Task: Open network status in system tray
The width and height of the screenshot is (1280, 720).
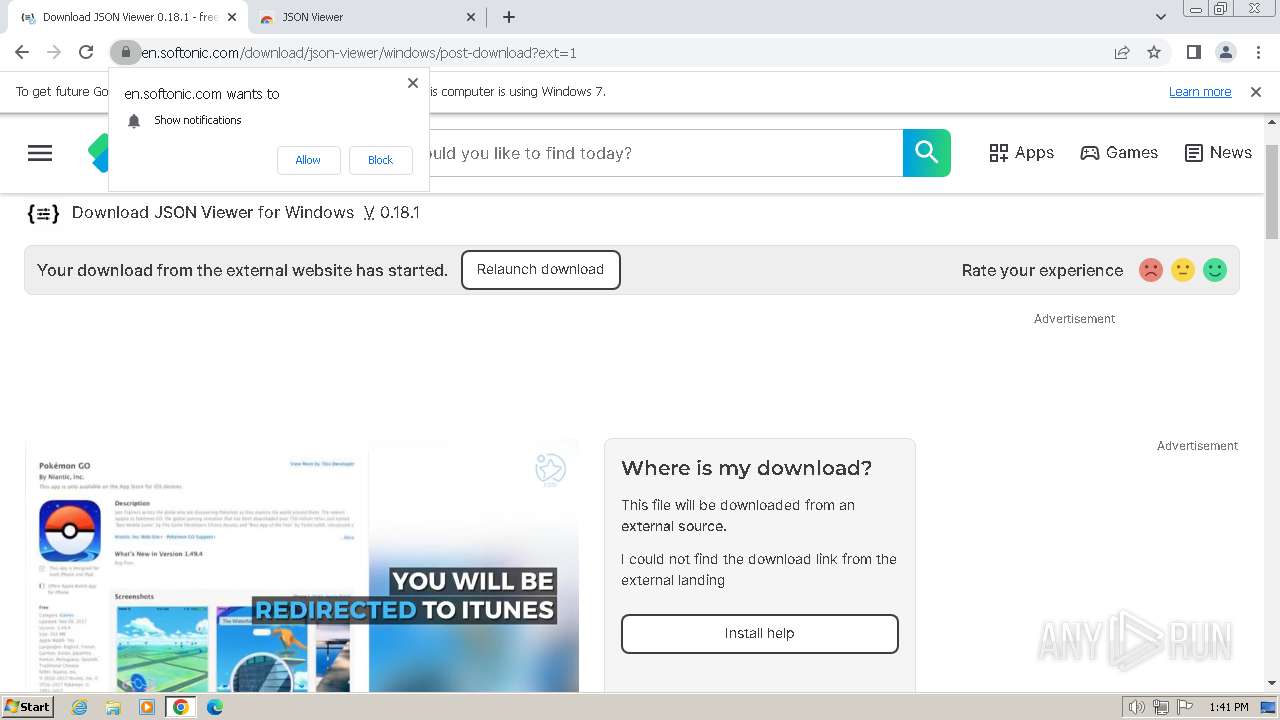Action: point(1161,707)
